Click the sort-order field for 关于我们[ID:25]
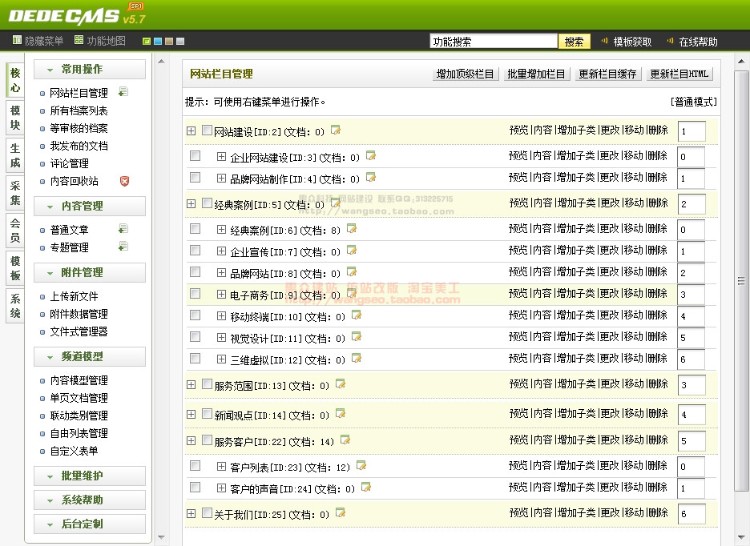750x546 pixels. [692, 514]
